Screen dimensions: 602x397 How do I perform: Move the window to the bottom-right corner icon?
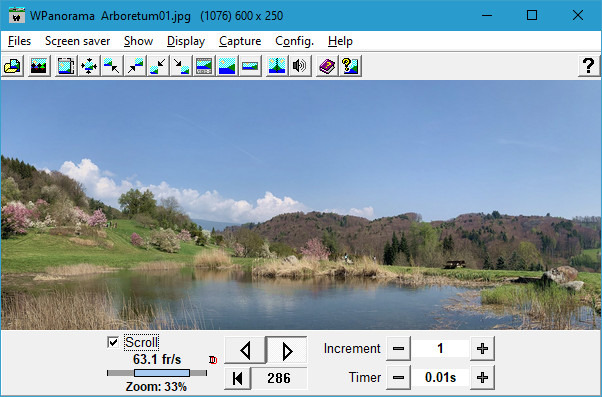tap(181, 66)
